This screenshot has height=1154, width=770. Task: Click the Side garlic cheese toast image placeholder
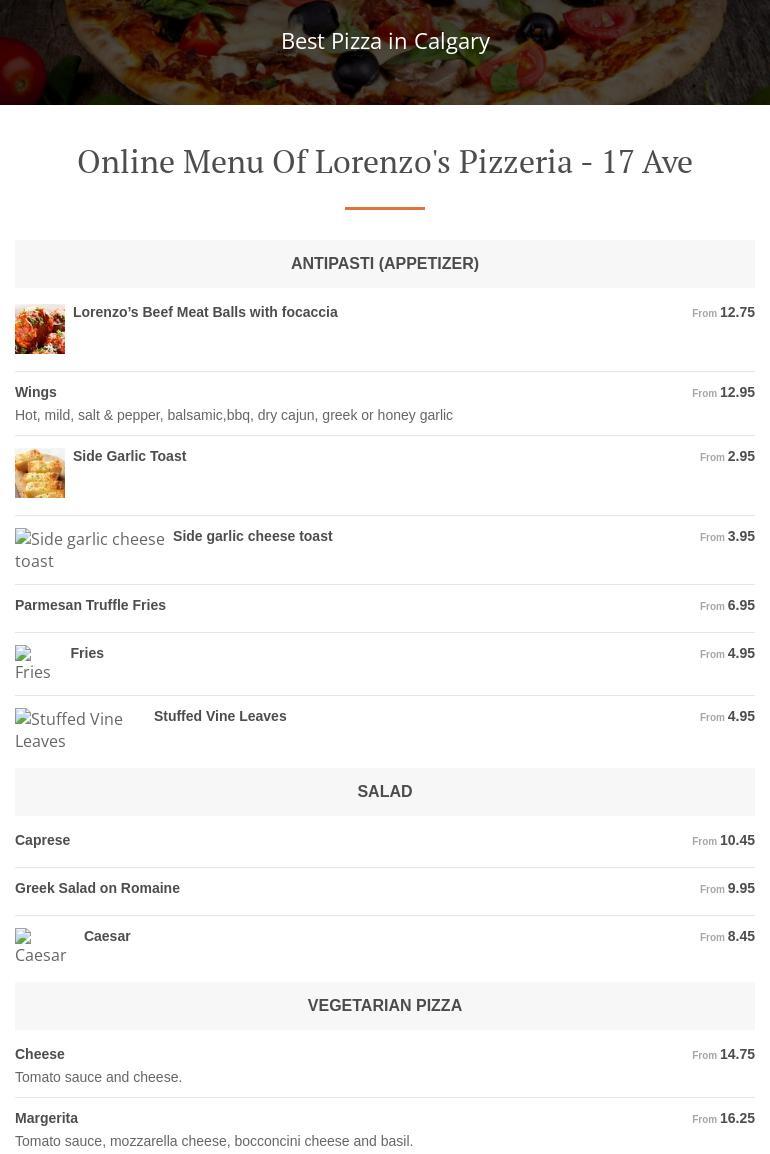point(89,550)
